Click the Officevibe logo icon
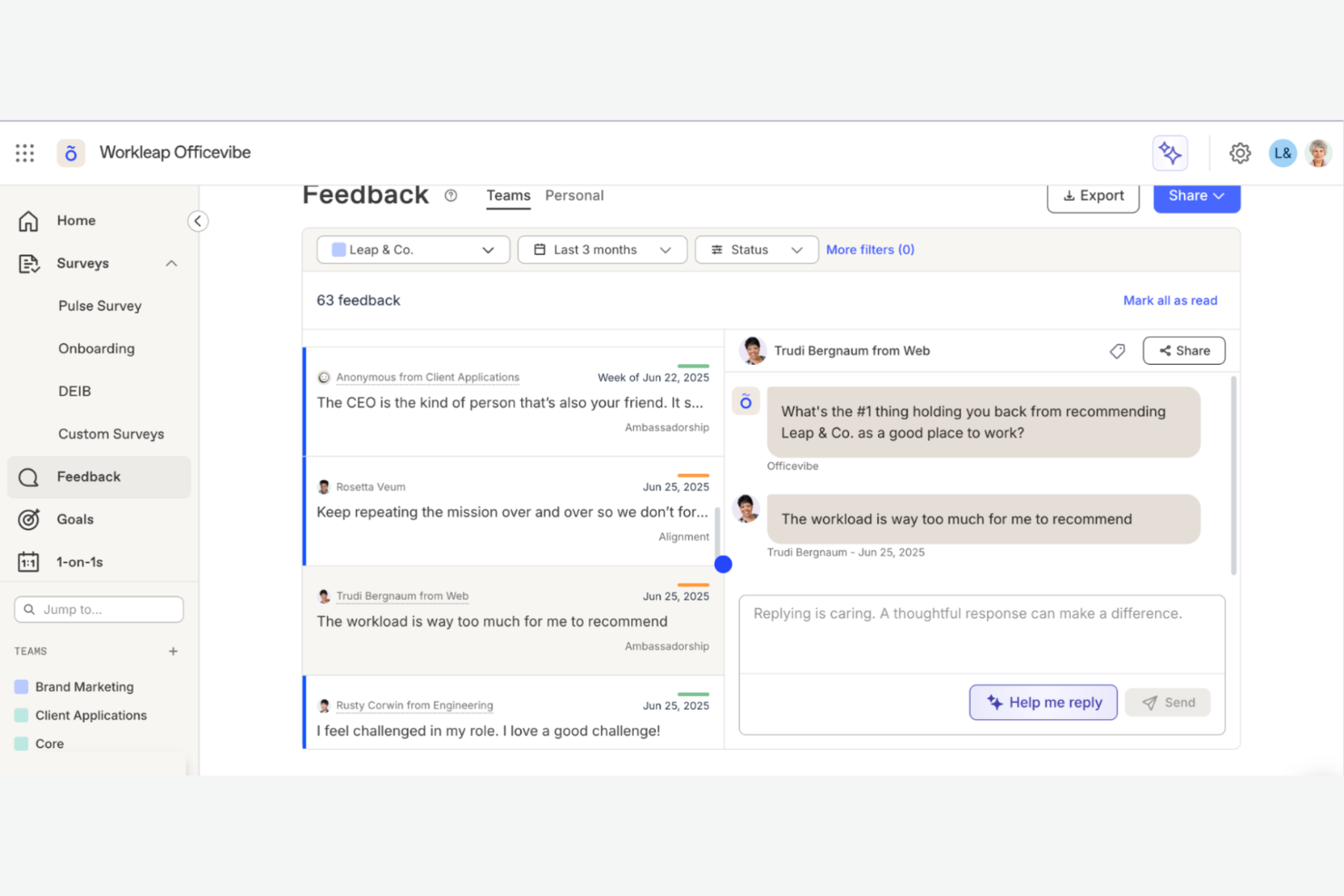The image size is (1344, 896). pyautogui.click(x=71, y=153)
